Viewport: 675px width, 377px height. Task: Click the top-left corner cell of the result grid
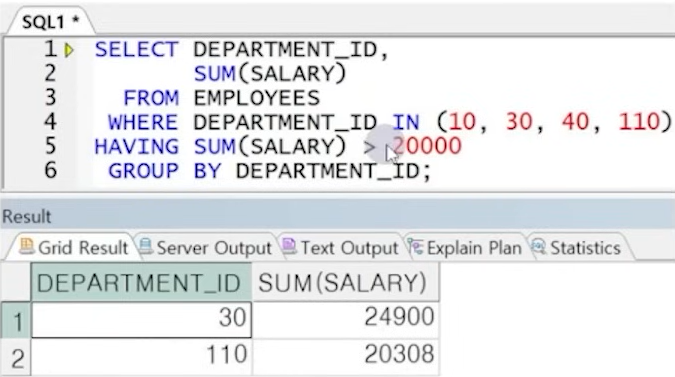(x=16, y=283)
